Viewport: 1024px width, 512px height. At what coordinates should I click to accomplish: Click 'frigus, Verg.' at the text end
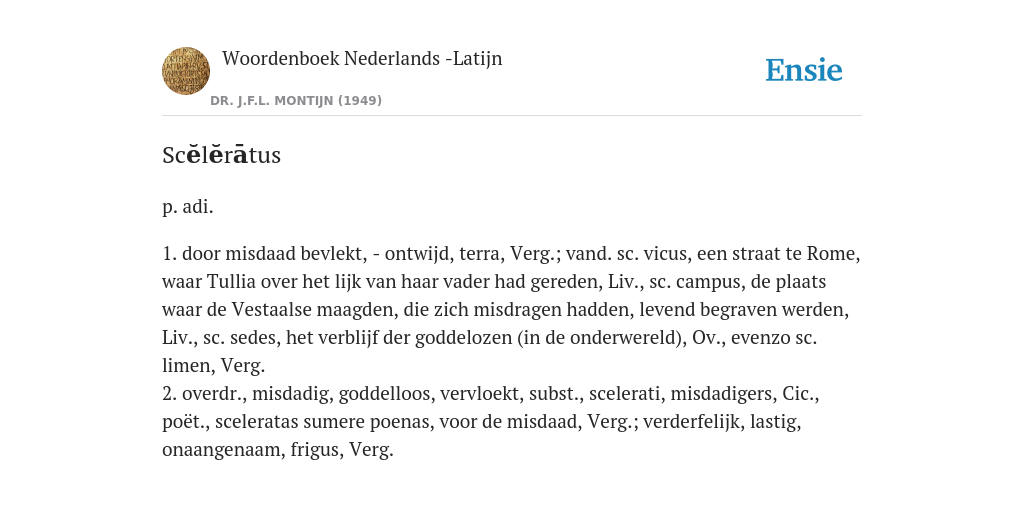point(342,451)
